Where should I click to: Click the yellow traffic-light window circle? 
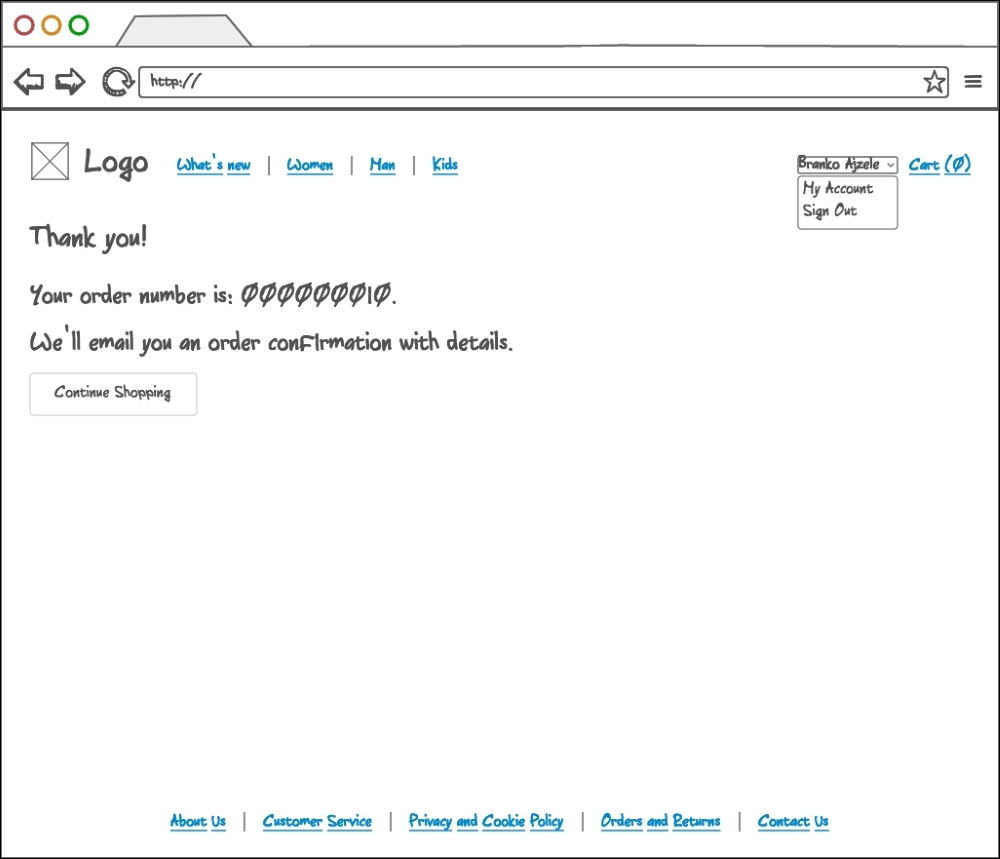(50, 25)
